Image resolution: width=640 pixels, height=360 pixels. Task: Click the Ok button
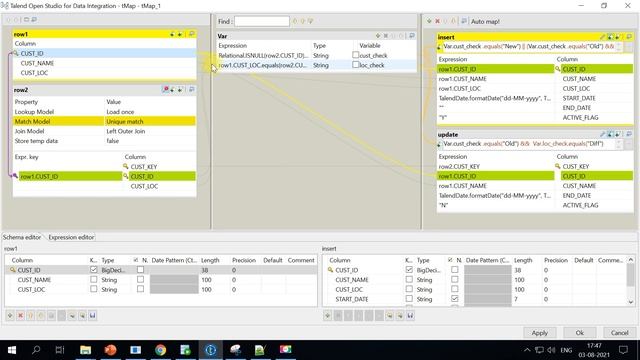tap(579, 333)
